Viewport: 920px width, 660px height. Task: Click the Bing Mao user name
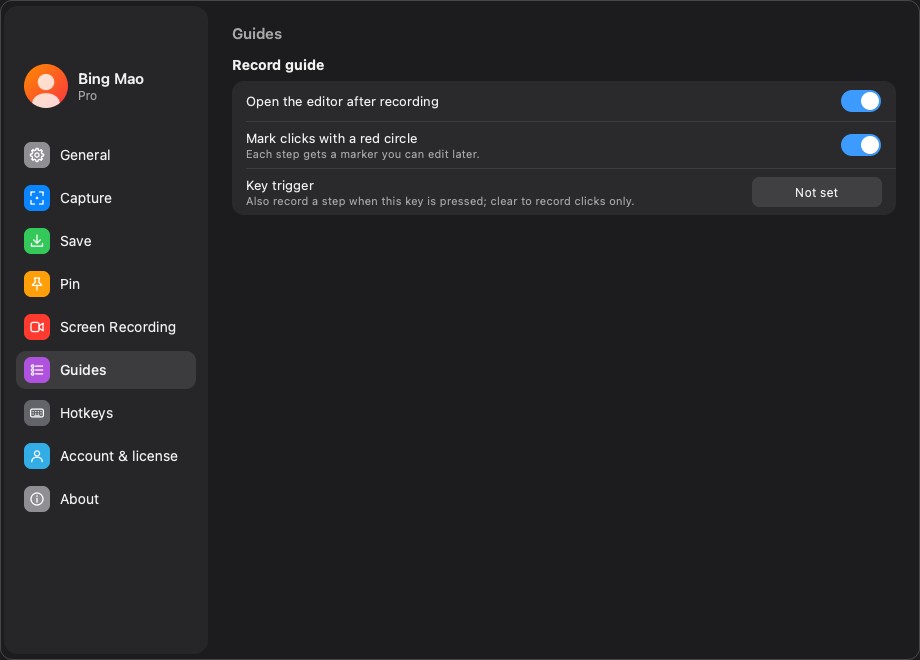click(111, 79)
